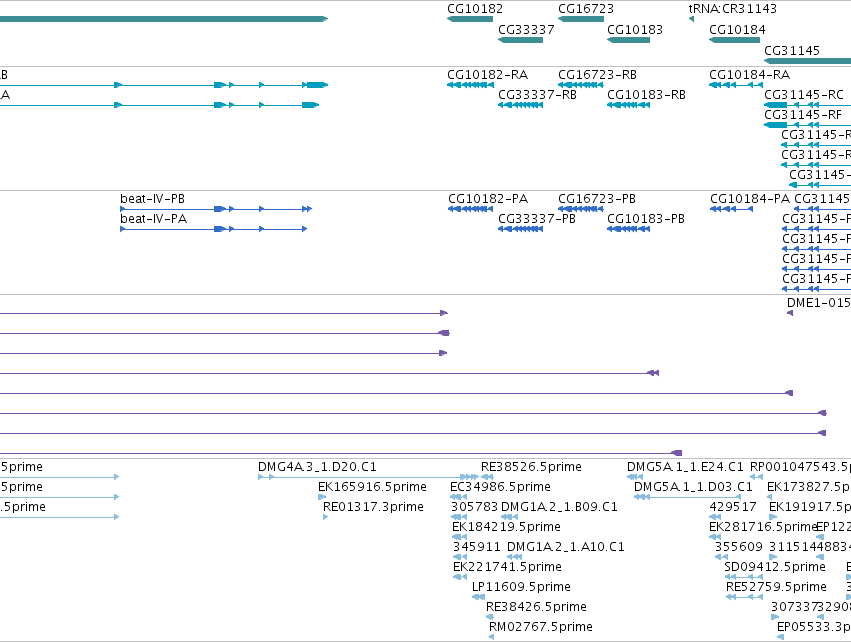Click the CG10183-PB protein label
The height and width of the screenshot is (642, 851).
645,219
